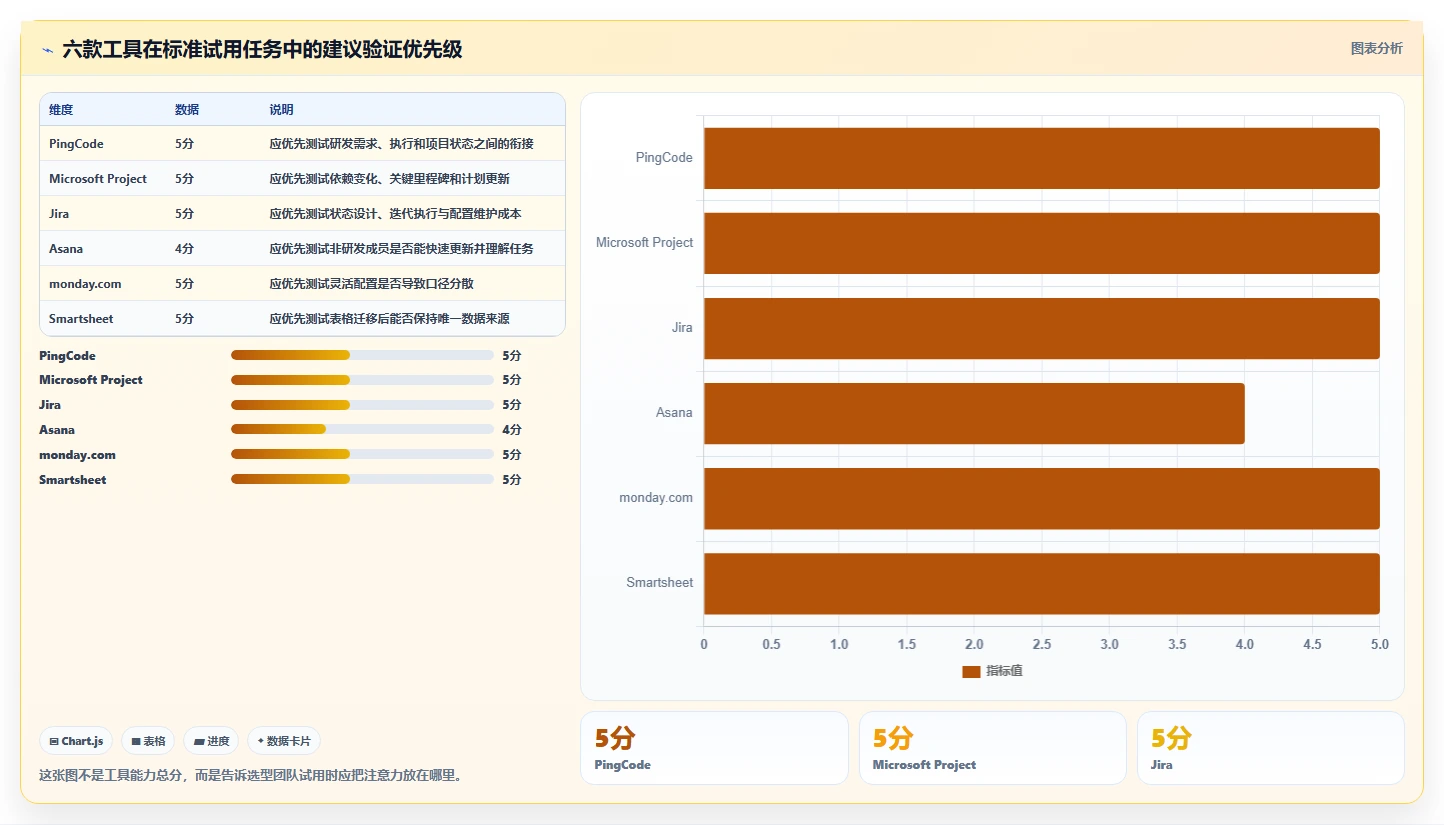Click the 说明 column header
This screenshot has width=1444, height=825.
tap(281, 110)
